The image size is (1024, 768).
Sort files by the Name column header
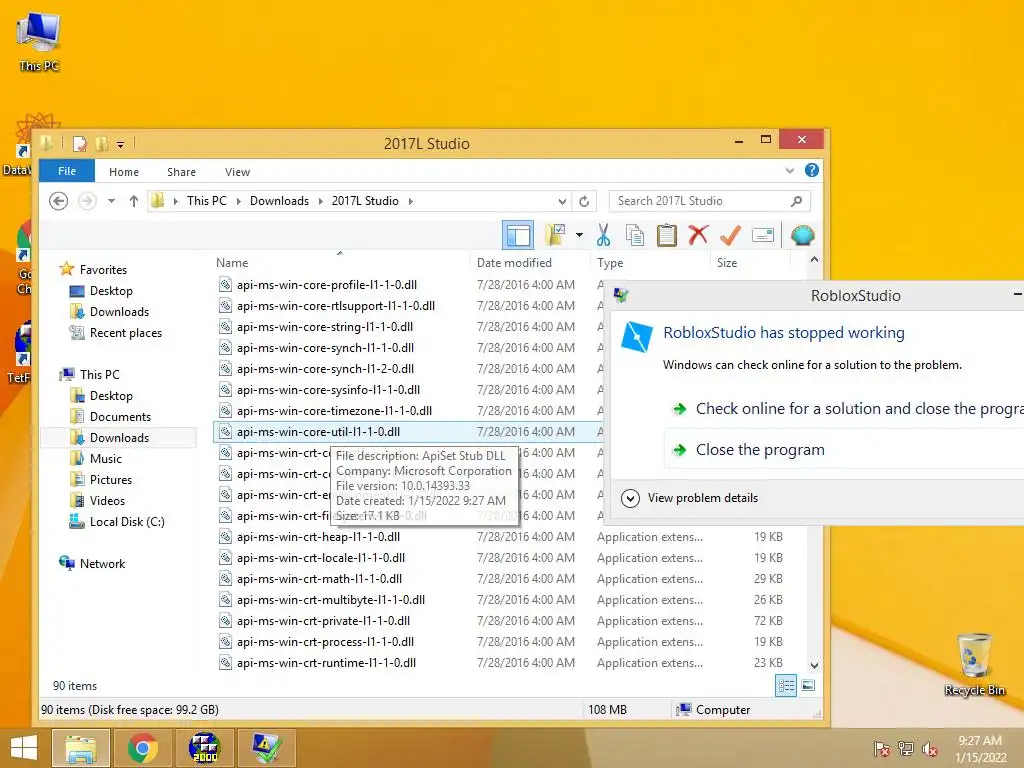(x=340, y=263)
